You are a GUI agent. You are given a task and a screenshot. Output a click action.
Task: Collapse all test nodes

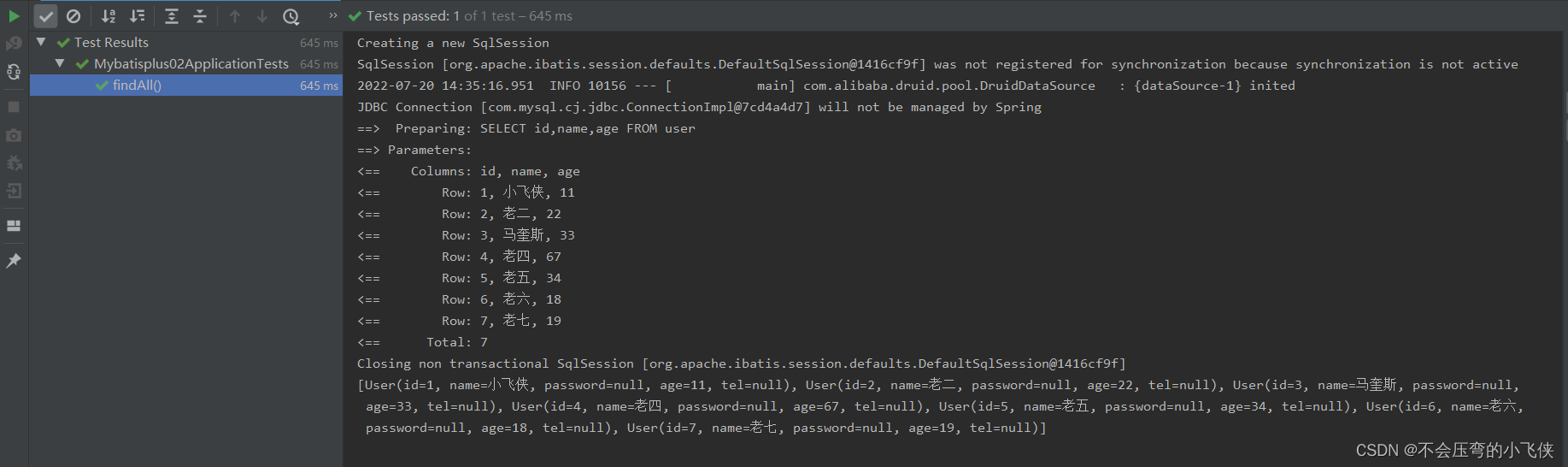pos(199,15)
